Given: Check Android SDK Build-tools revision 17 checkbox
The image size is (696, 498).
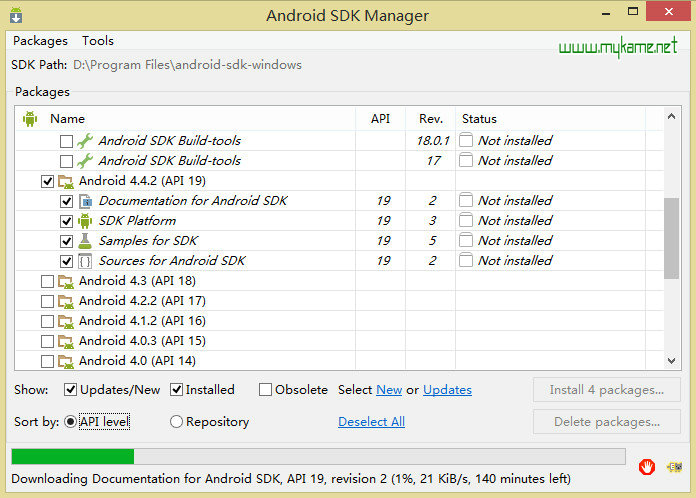Looking at the screenshot, I should click(x=66, y=161).
